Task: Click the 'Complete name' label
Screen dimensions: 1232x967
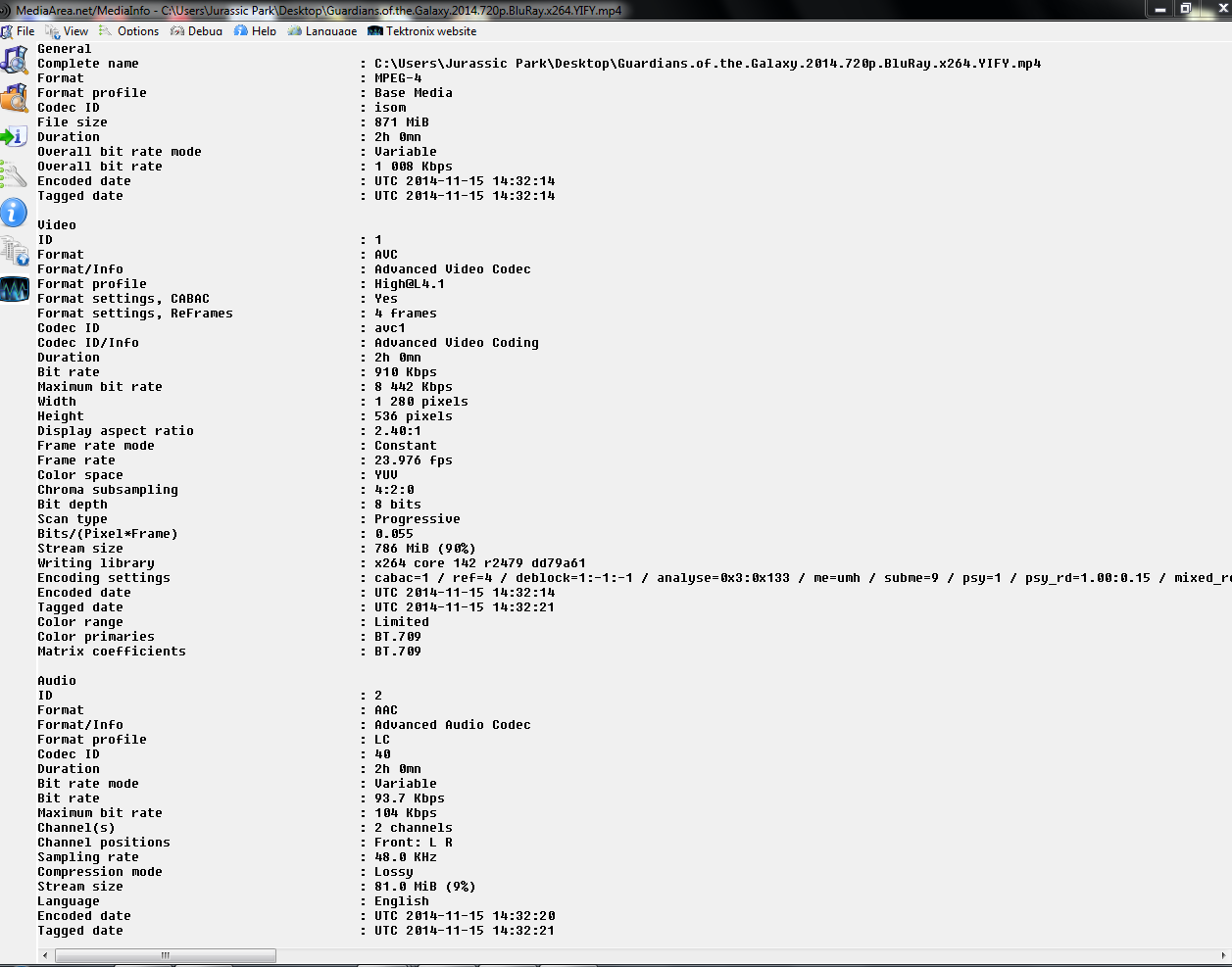Action: (x=88, y=64)
